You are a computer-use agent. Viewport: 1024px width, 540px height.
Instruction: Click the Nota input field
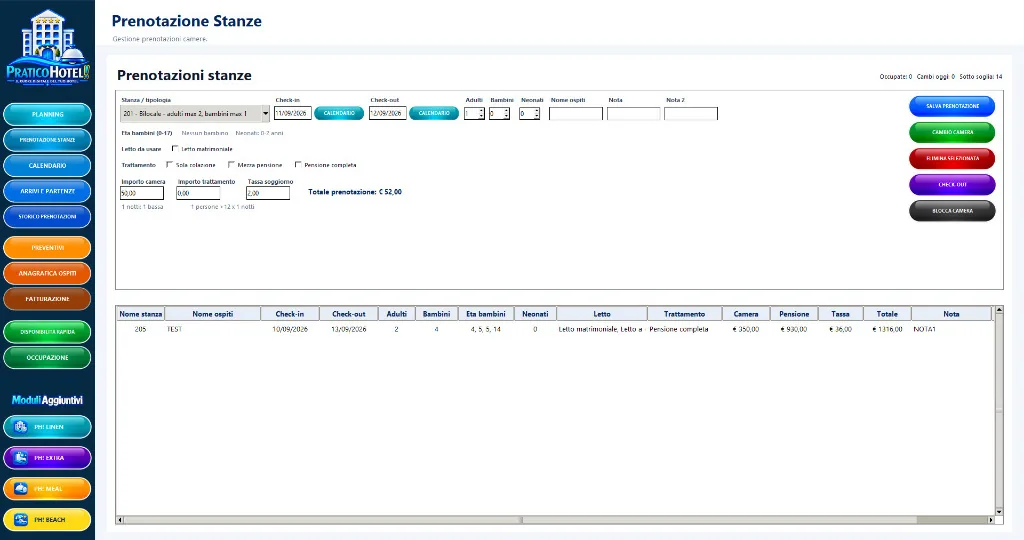click(633, 114)
